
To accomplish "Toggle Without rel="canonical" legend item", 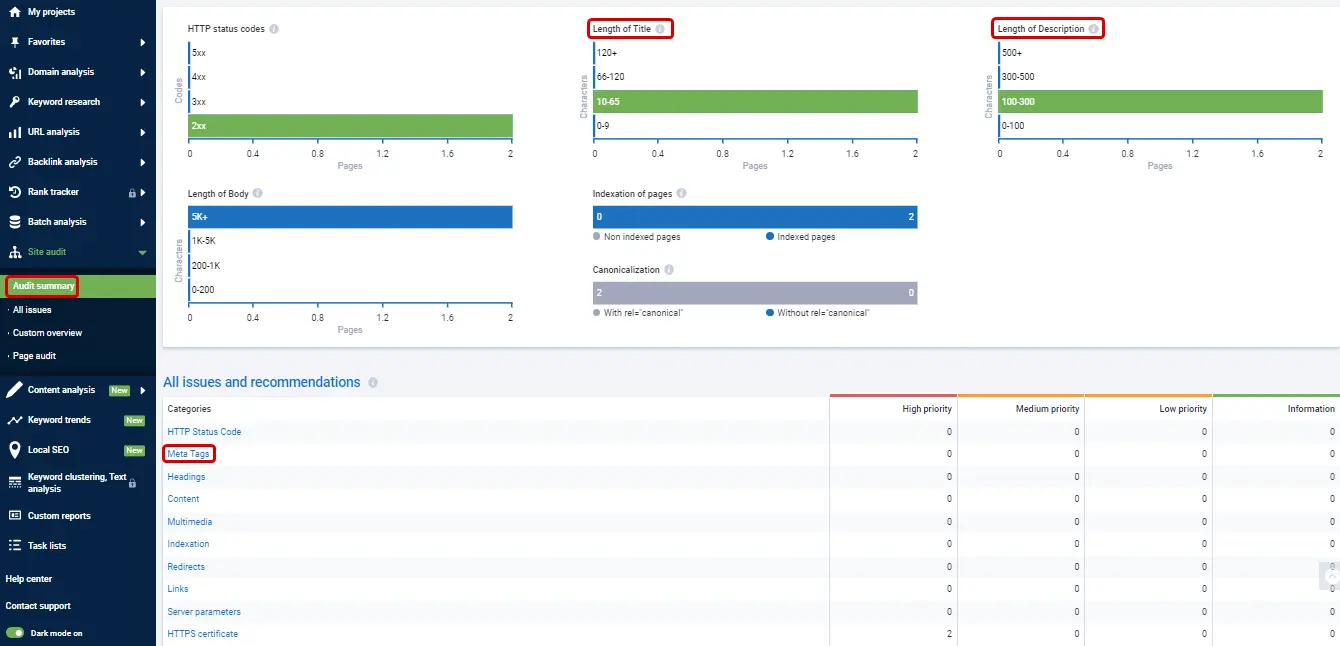I will pyautogui.click(x=817, y=313).
